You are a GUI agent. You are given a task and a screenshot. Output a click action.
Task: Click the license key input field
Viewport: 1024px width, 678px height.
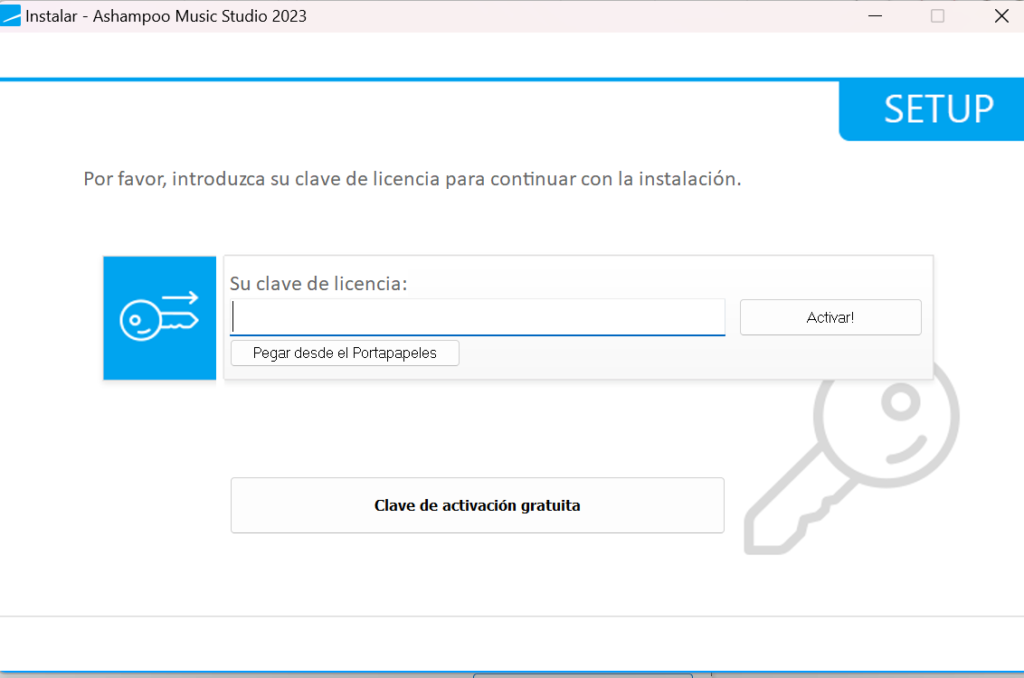pos(477,317)
